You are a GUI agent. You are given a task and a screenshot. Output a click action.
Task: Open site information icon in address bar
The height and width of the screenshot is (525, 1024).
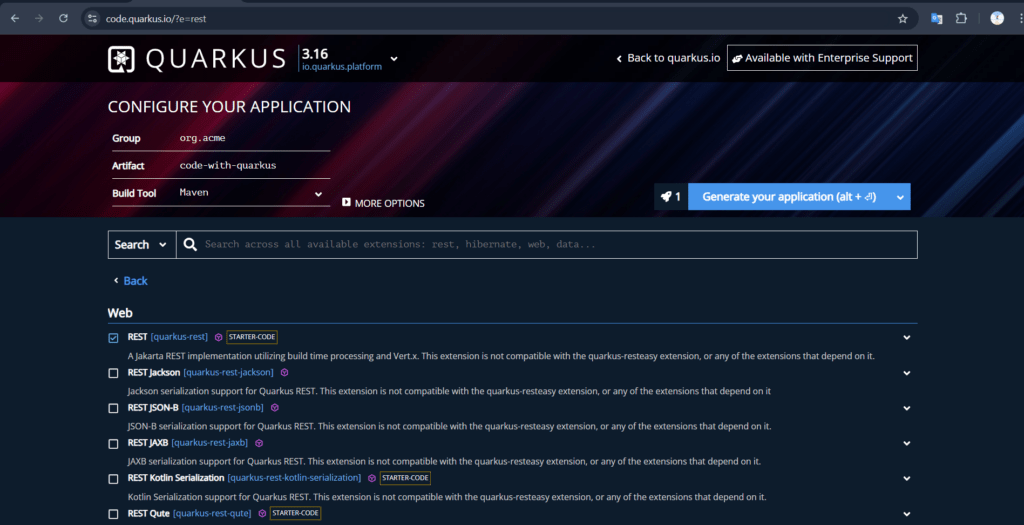pos(92,19)
